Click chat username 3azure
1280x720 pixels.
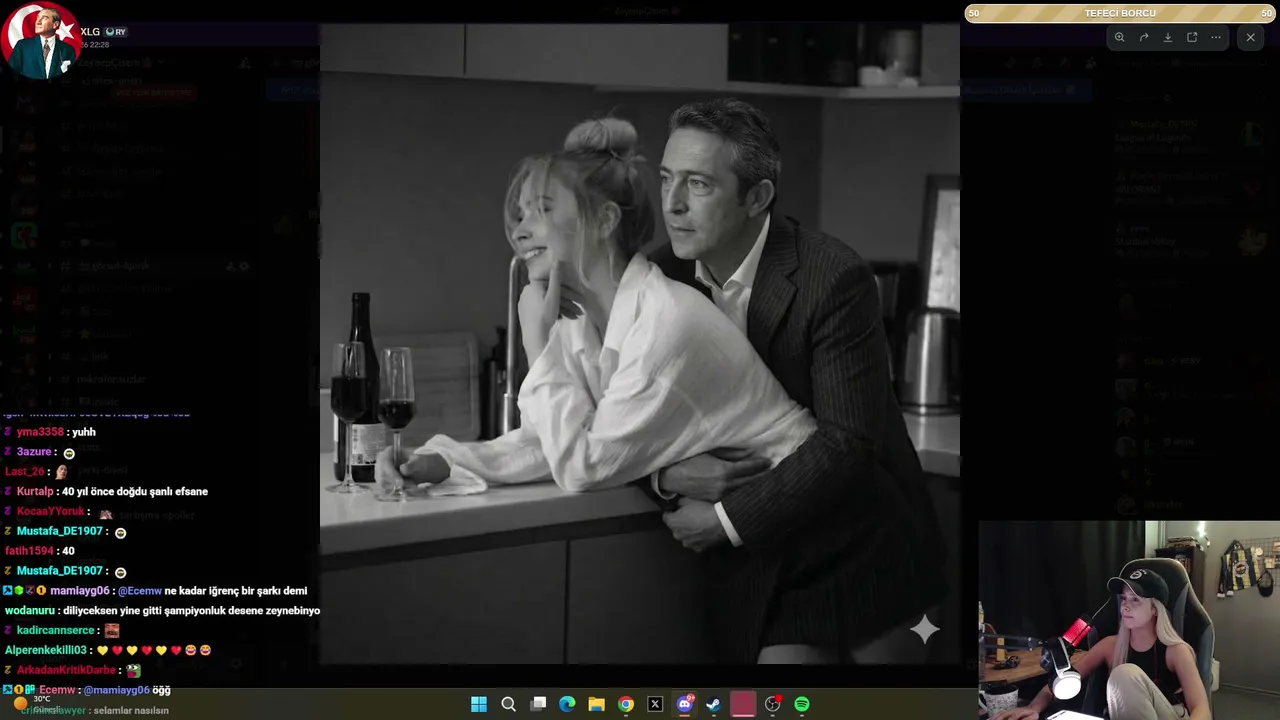click(x=34, y=452)
